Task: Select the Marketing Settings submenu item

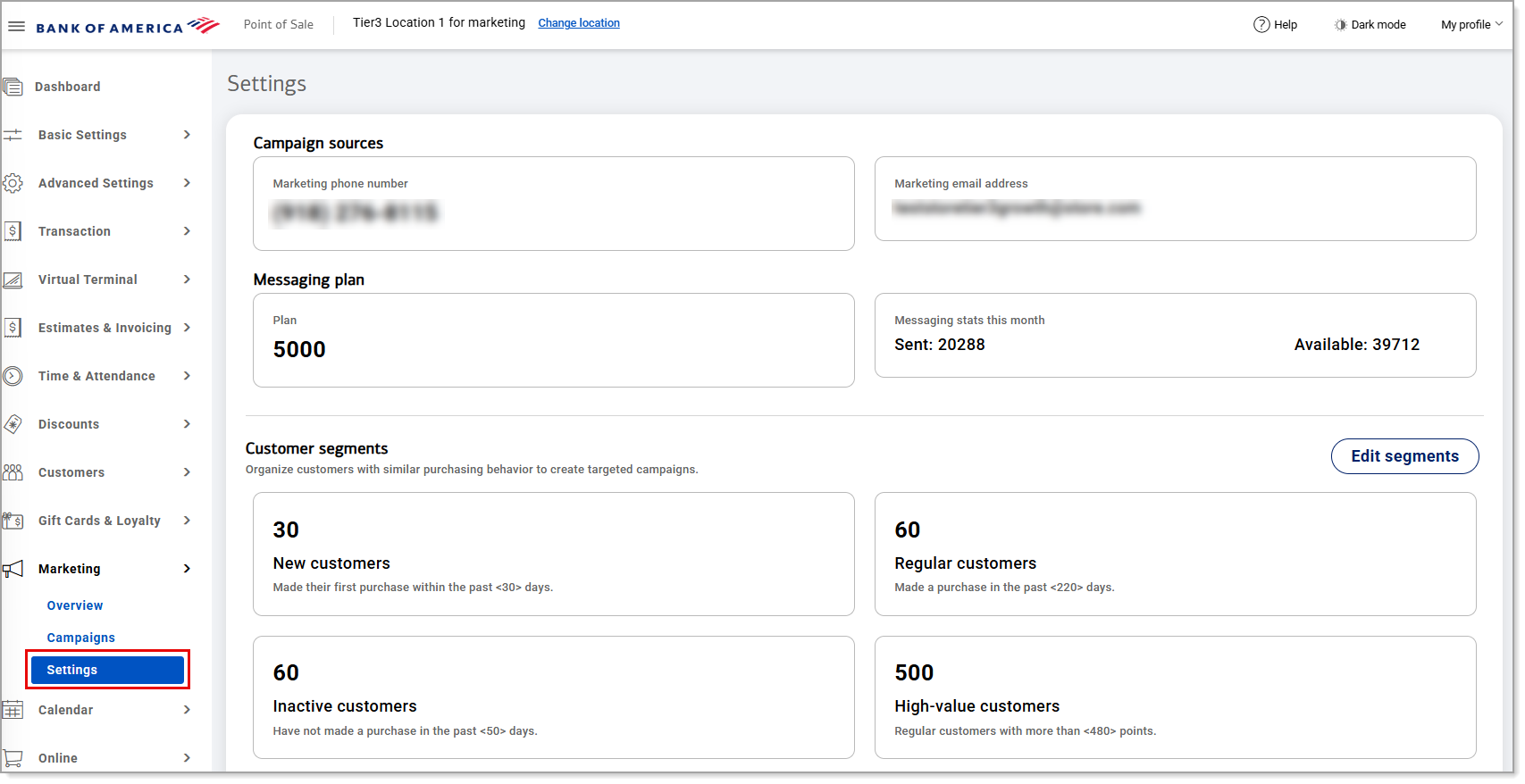Action: [107, 670]
